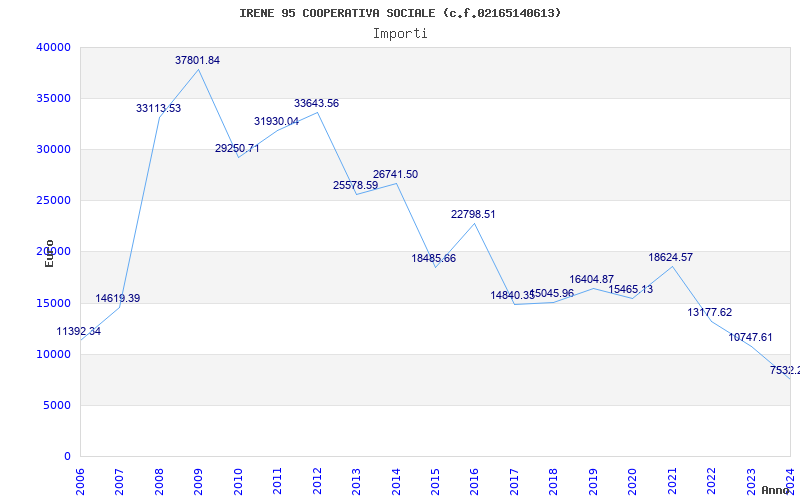Select the 11392.34 data label
Image resolution: width=800 pixels, height=500 pixels.
click(x=79, y=332)
